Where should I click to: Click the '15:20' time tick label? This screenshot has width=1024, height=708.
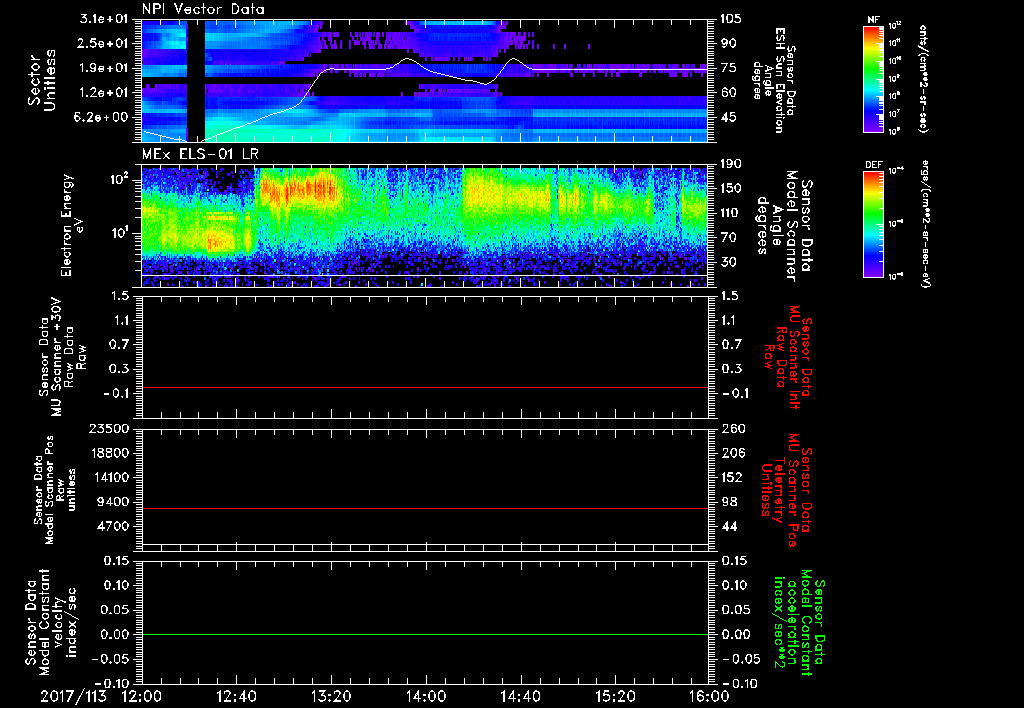pos(615,697)
